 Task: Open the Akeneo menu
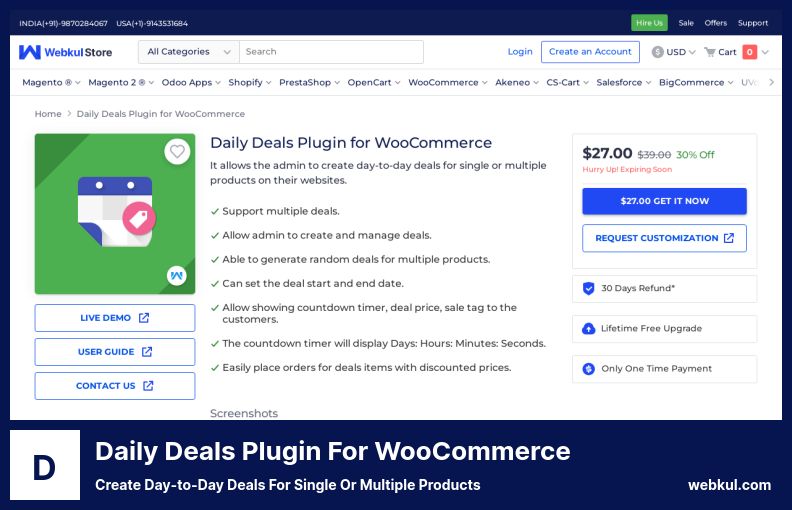pyautogui.click(x=517, y=82)
